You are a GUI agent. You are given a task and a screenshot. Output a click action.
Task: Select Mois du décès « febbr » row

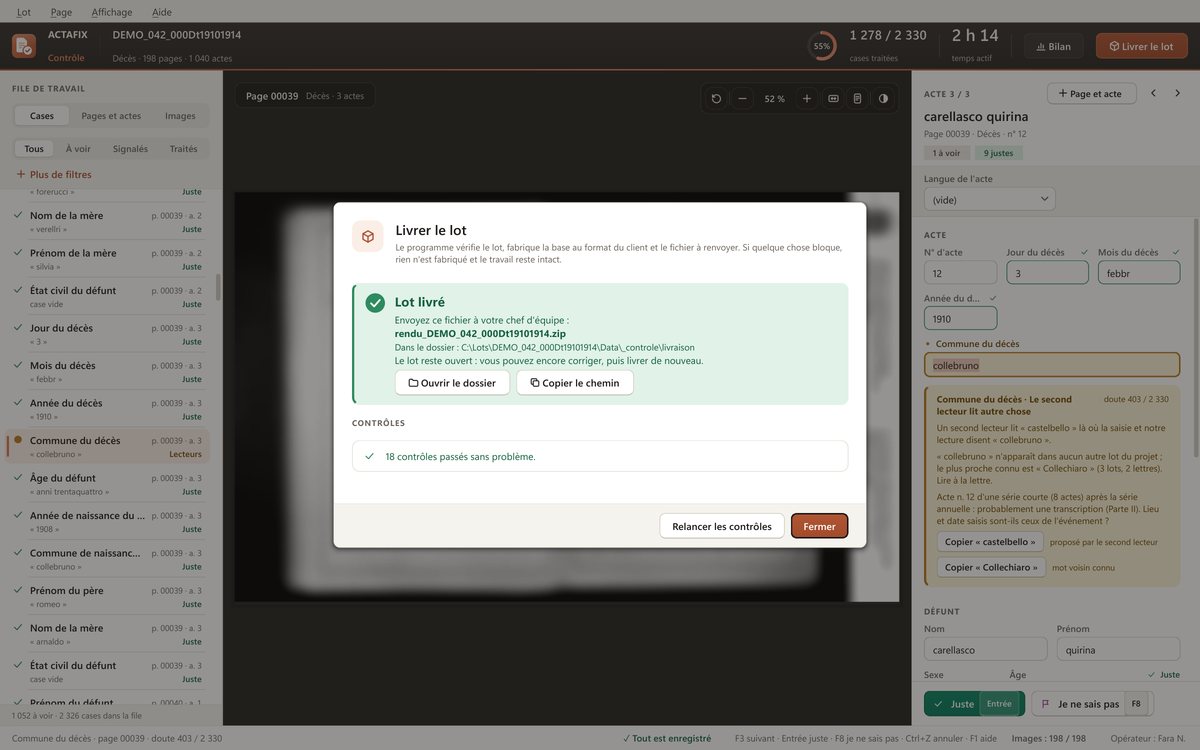coord(108,372)
